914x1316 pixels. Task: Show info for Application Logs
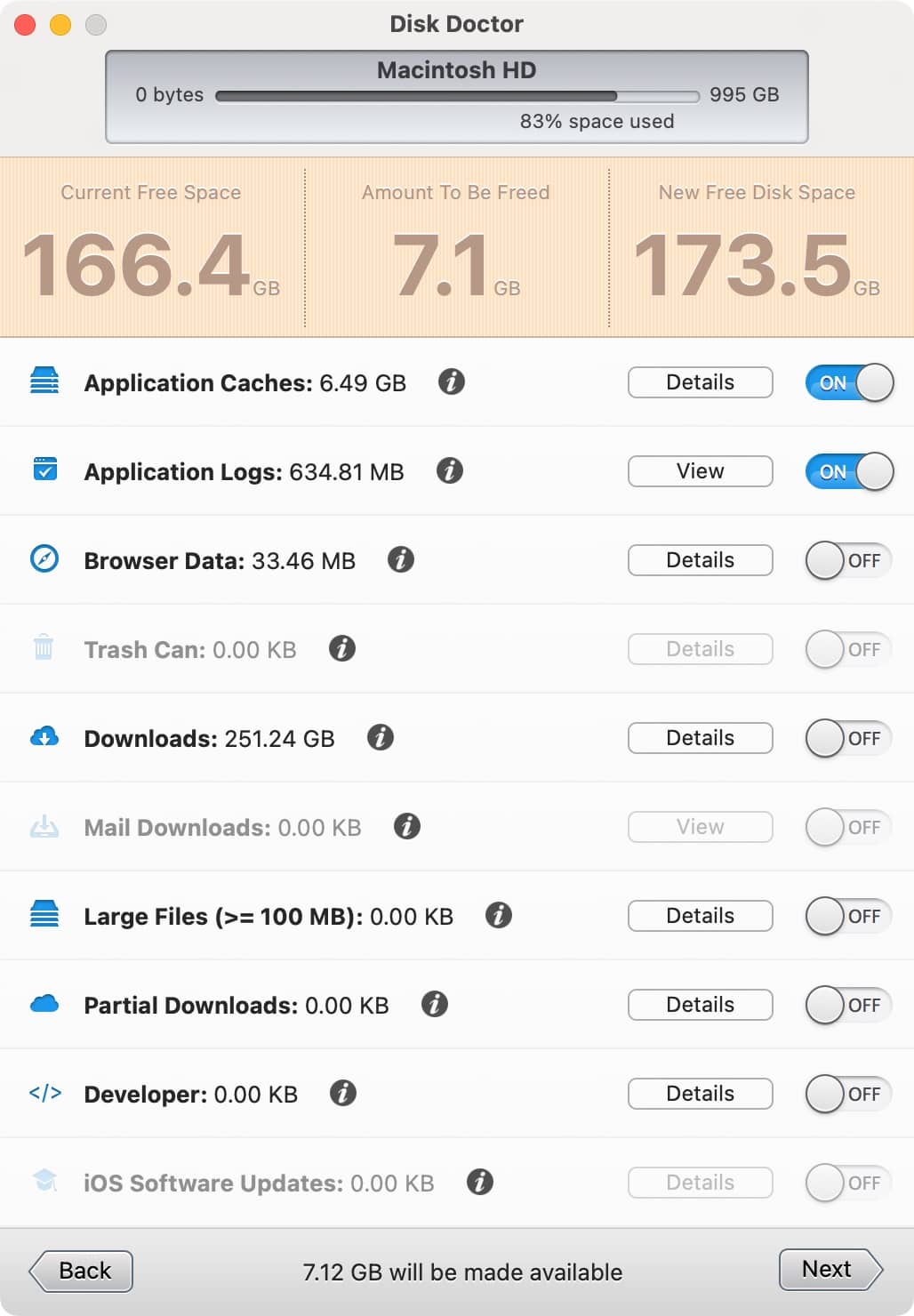pyautogui.click(x=450, y=470)
